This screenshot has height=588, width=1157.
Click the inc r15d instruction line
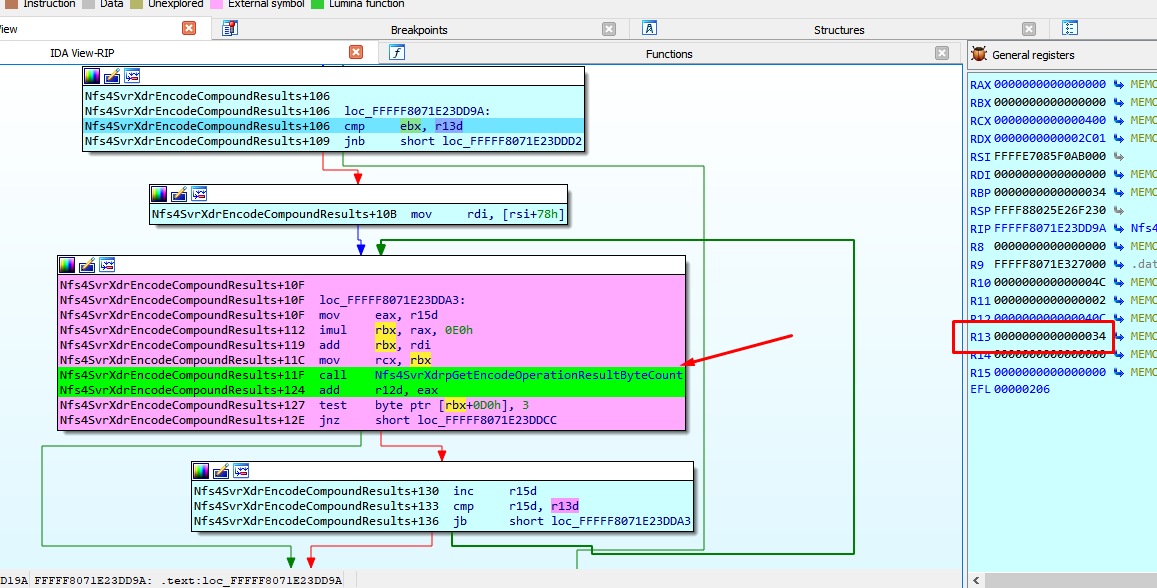443,491
